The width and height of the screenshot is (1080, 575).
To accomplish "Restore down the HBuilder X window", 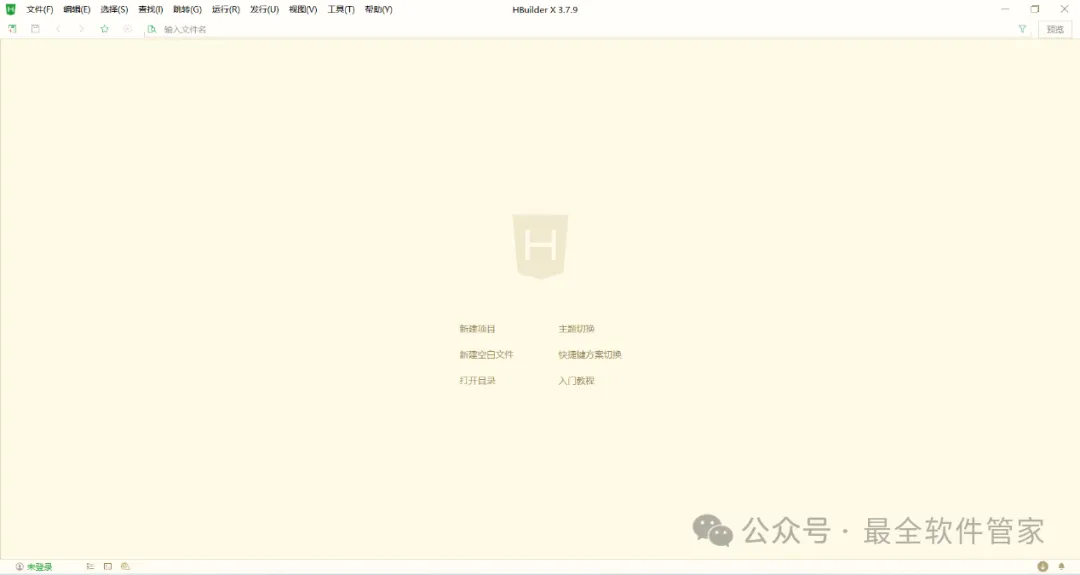I will click(x=1035, y=9).
